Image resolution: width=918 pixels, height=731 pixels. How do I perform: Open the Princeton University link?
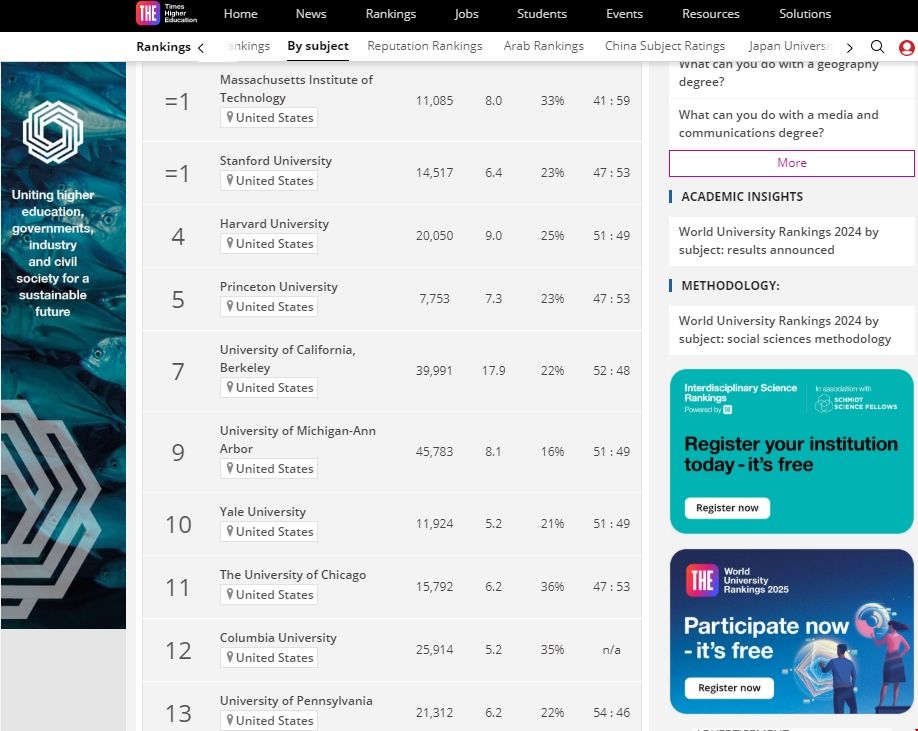click(278, 287)
